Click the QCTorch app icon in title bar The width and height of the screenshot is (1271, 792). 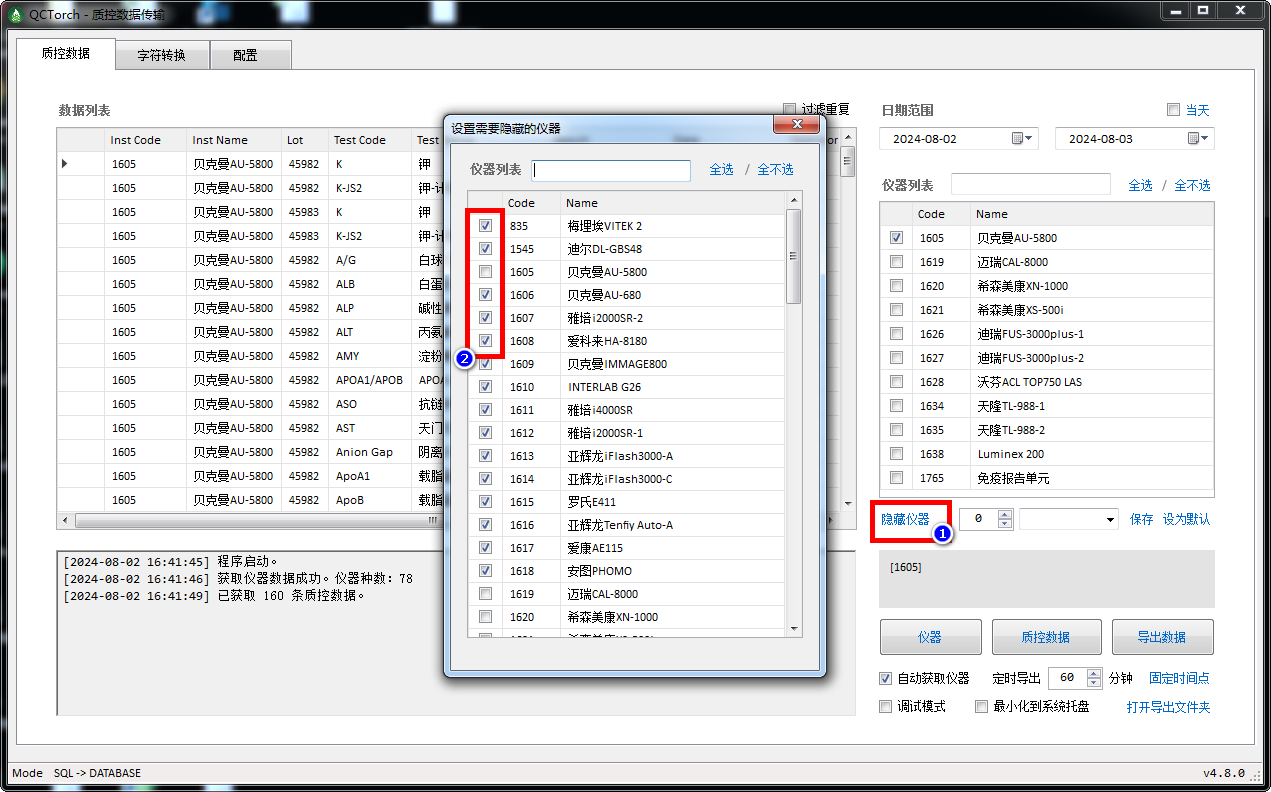click(15, 14)
